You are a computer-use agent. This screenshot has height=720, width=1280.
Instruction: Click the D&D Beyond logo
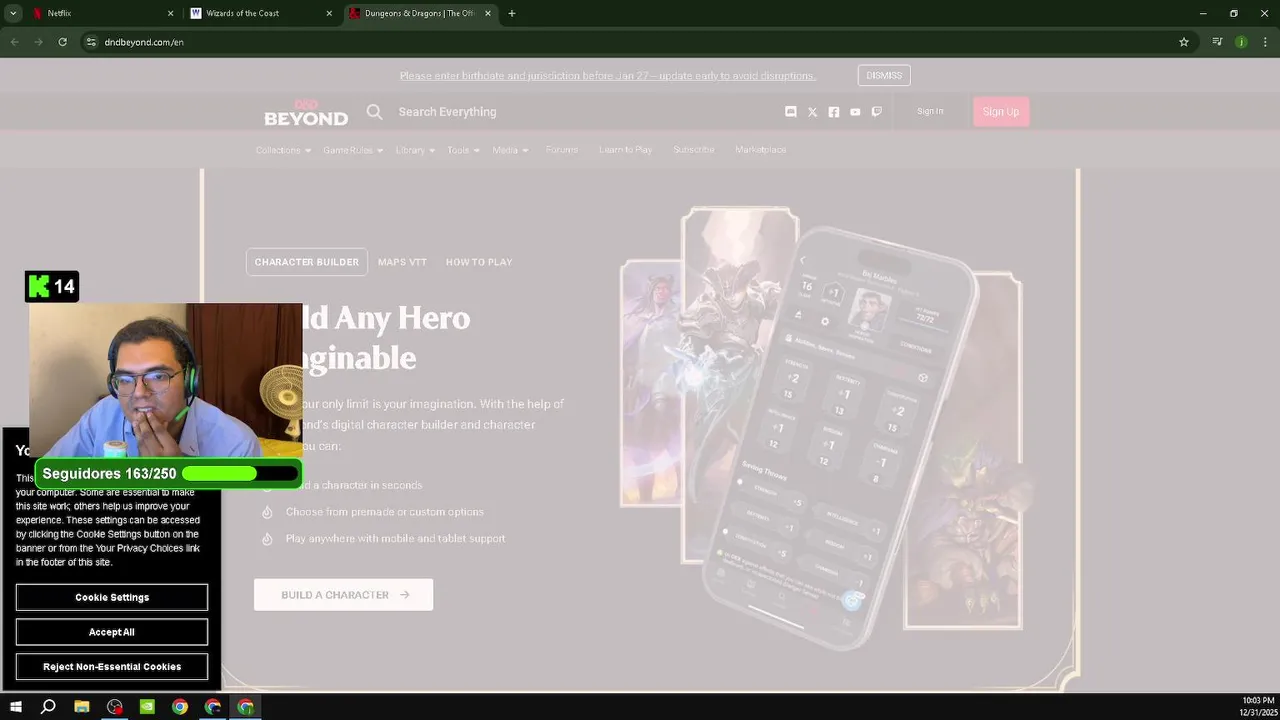coord(306,112)
